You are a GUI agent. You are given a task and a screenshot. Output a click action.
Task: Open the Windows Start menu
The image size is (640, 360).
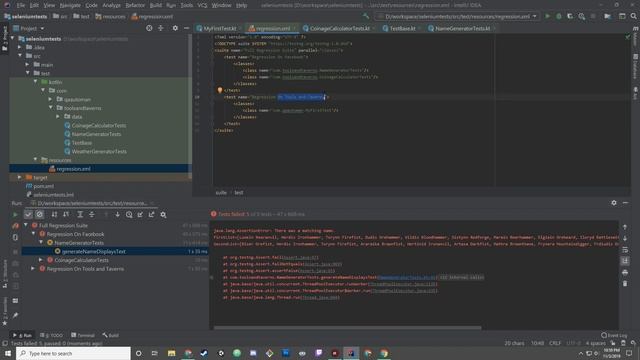(x=8, y=353)
